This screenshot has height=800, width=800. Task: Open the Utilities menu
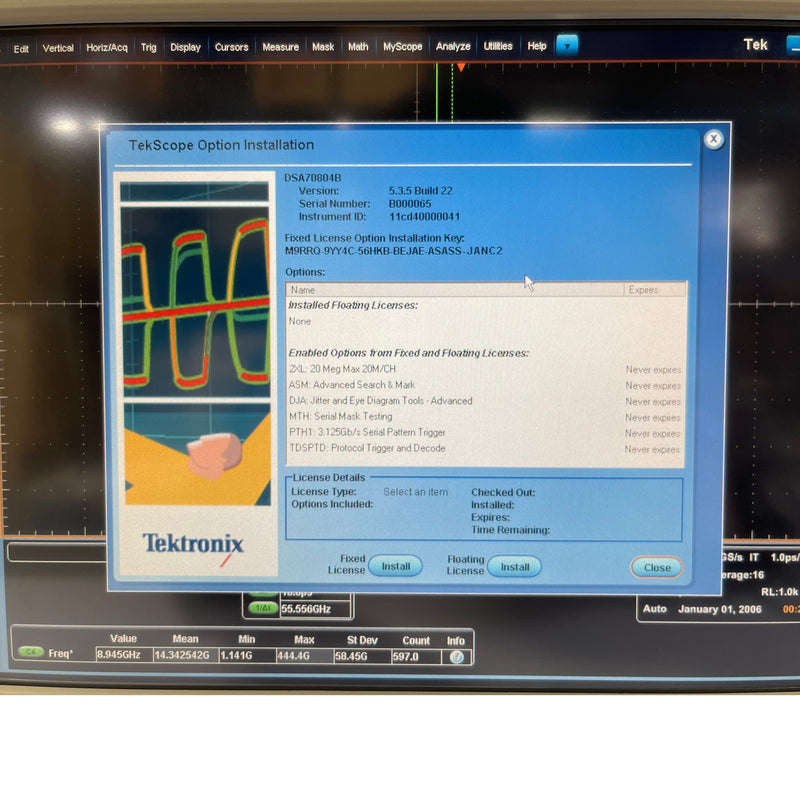tap(497, 46)
